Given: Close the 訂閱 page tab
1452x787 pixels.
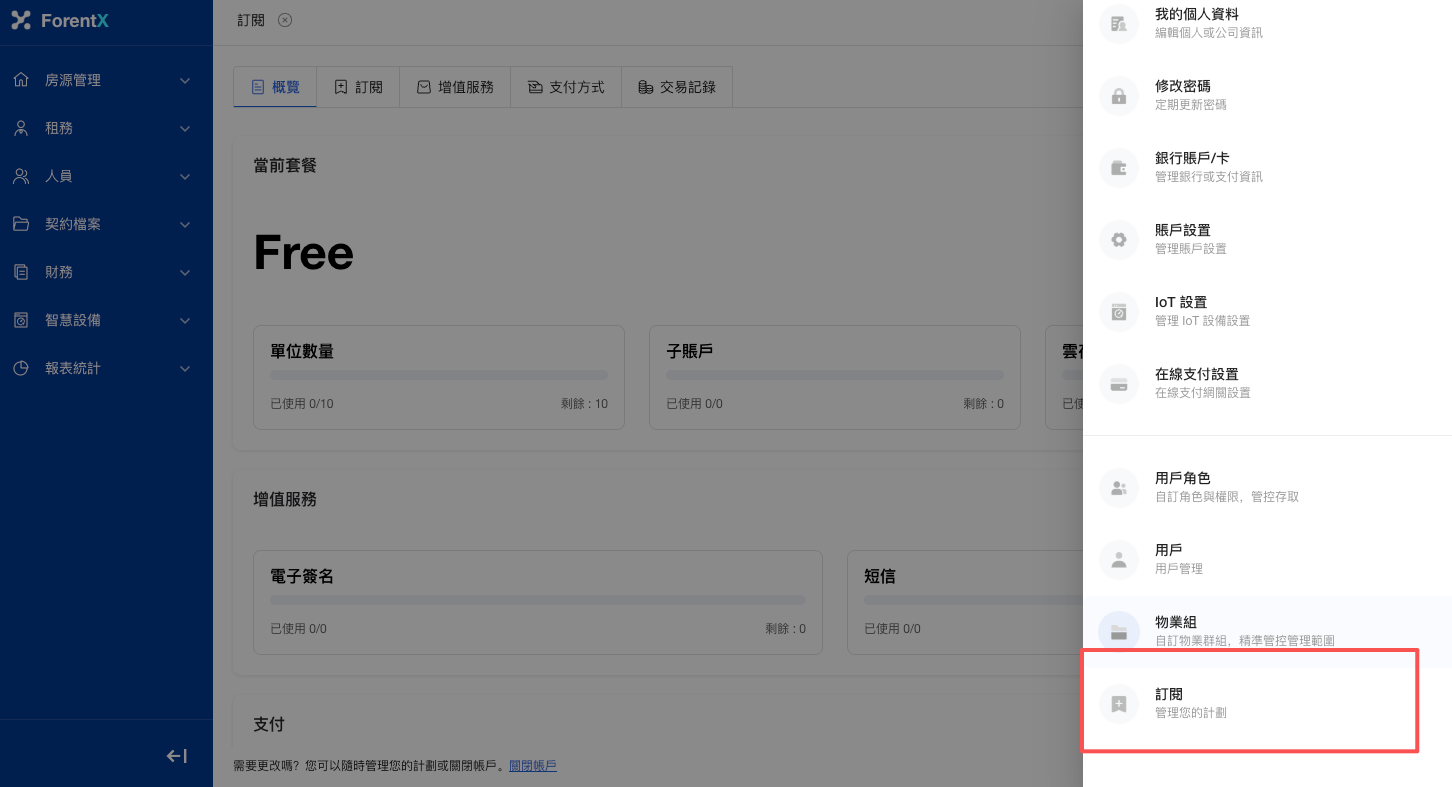Looking at the screenshot, I should pos(285,20).
